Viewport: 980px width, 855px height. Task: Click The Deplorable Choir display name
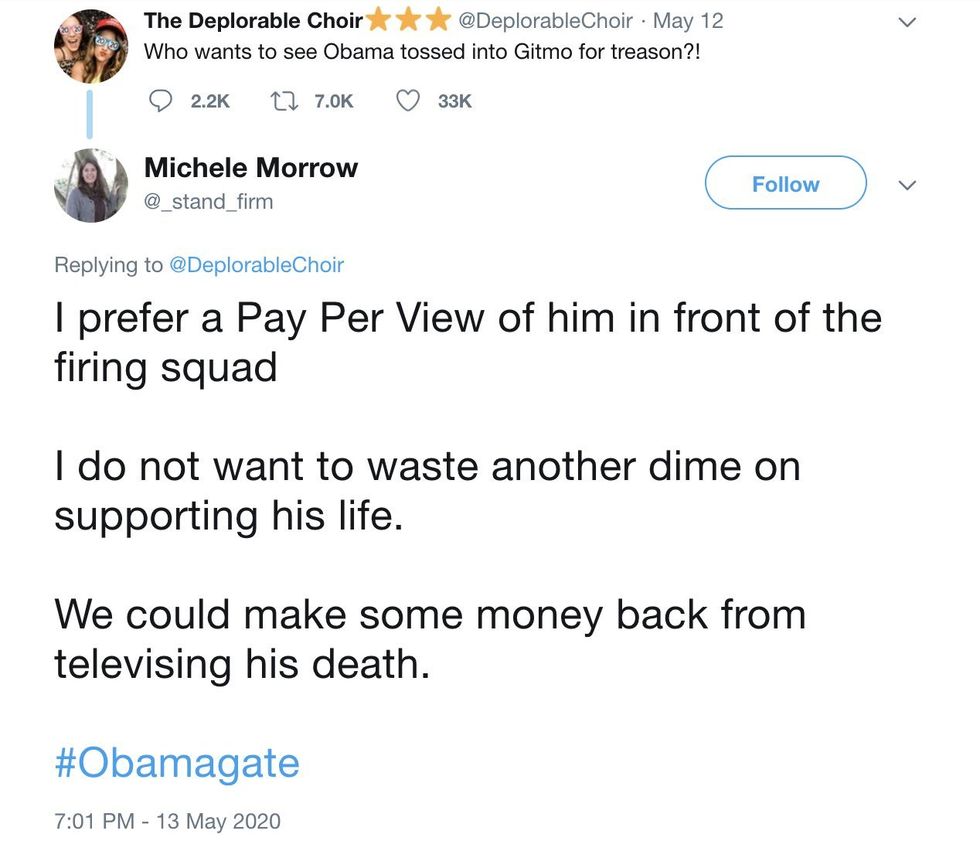pyautogui.click(x=253, y=20)
